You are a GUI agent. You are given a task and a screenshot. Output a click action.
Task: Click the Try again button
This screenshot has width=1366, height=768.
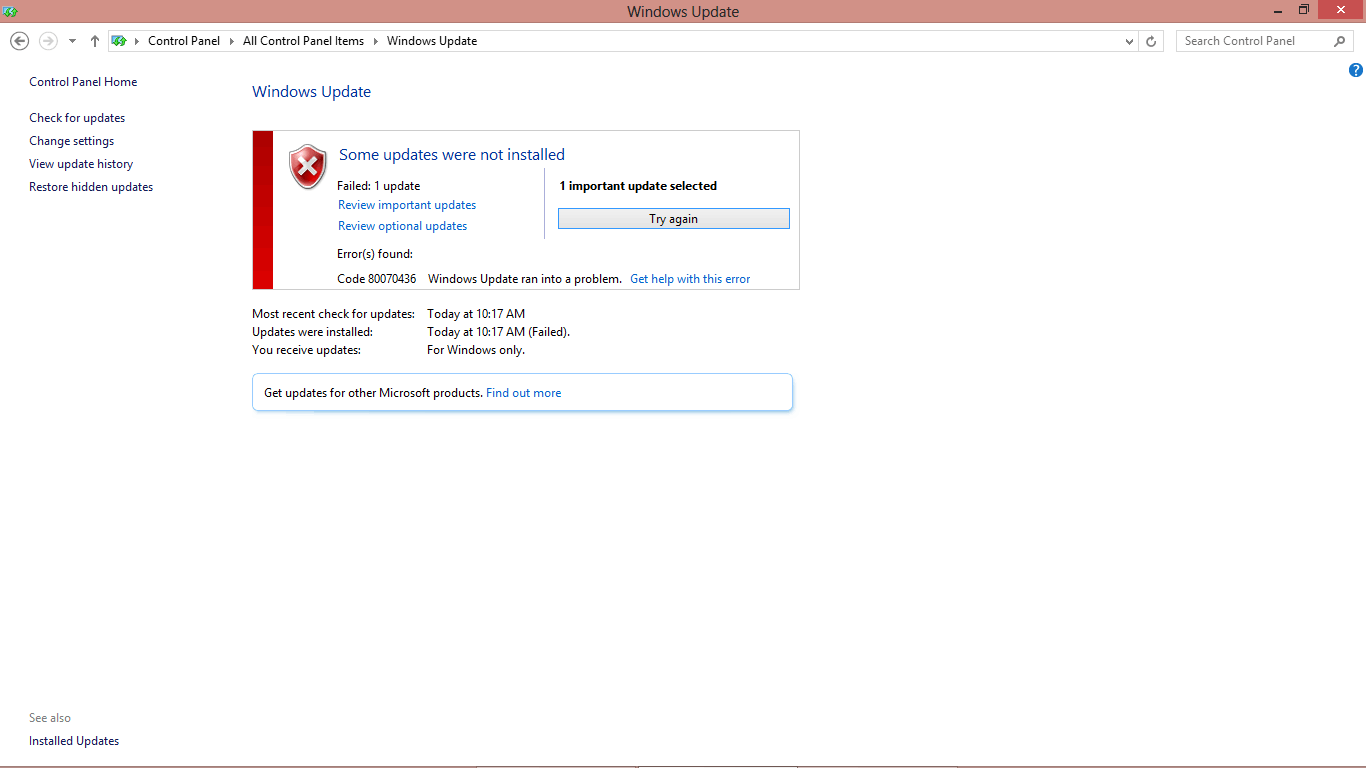click(x=673, y=218)
